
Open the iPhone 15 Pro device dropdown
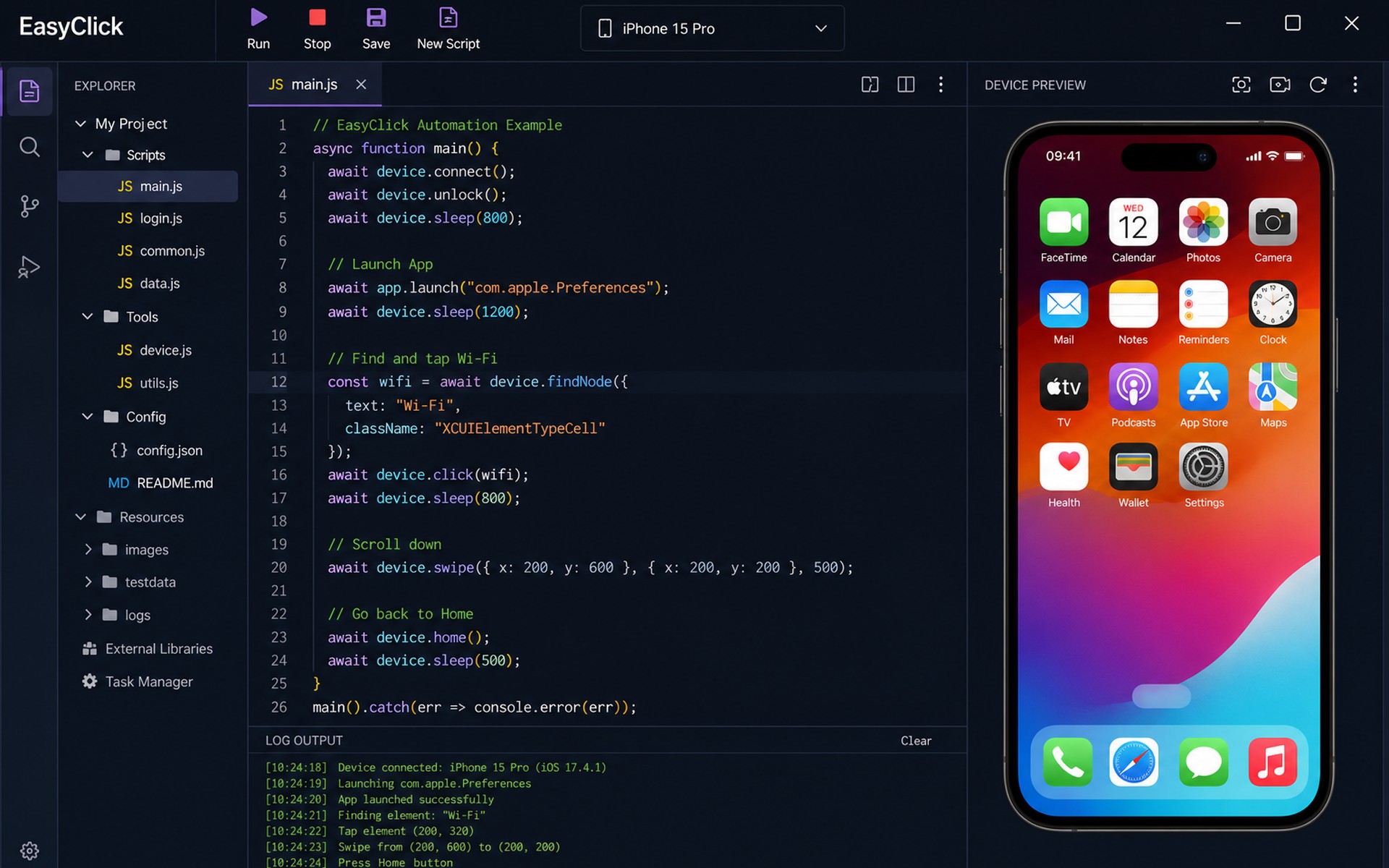click(x=712, y=28)
